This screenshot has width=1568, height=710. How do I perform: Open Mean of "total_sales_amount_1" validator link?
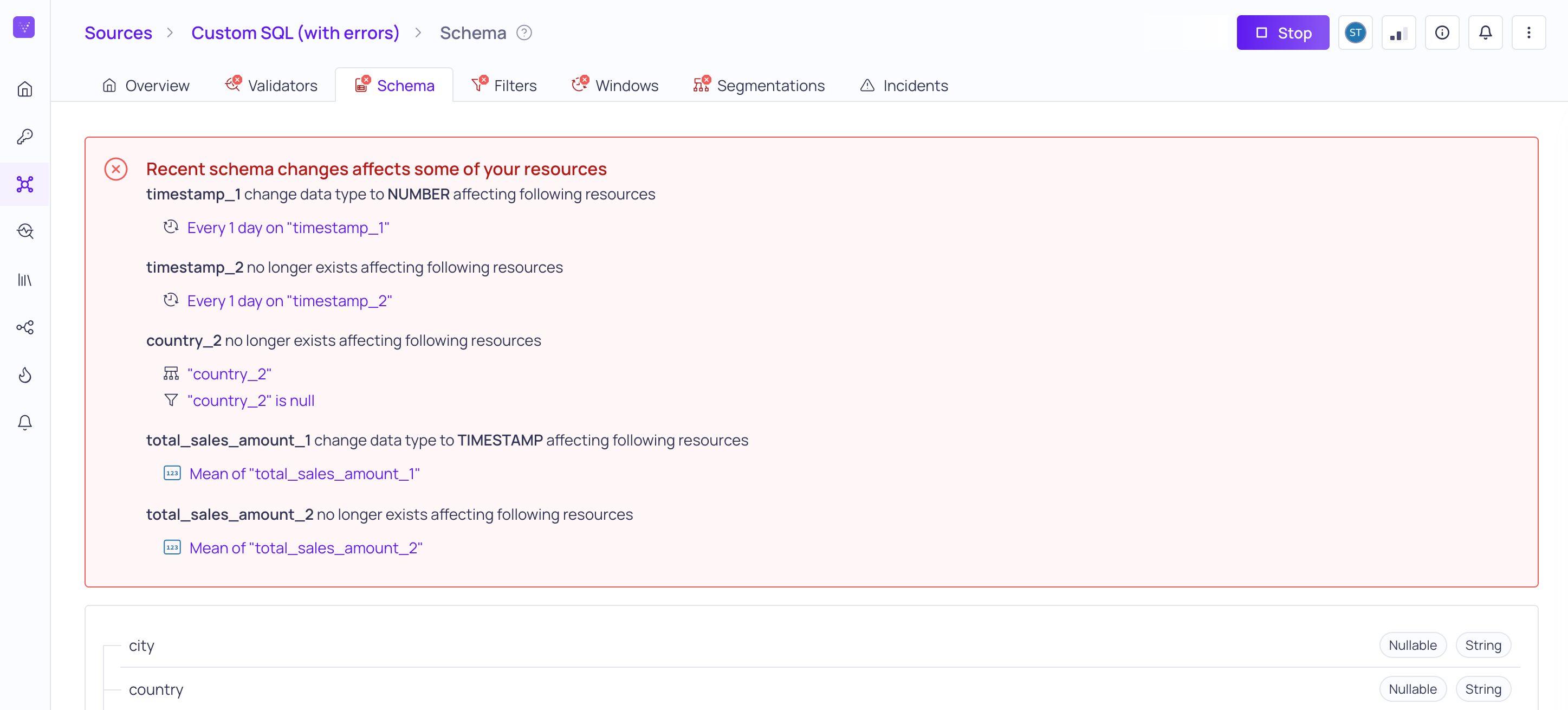[304, 473]
